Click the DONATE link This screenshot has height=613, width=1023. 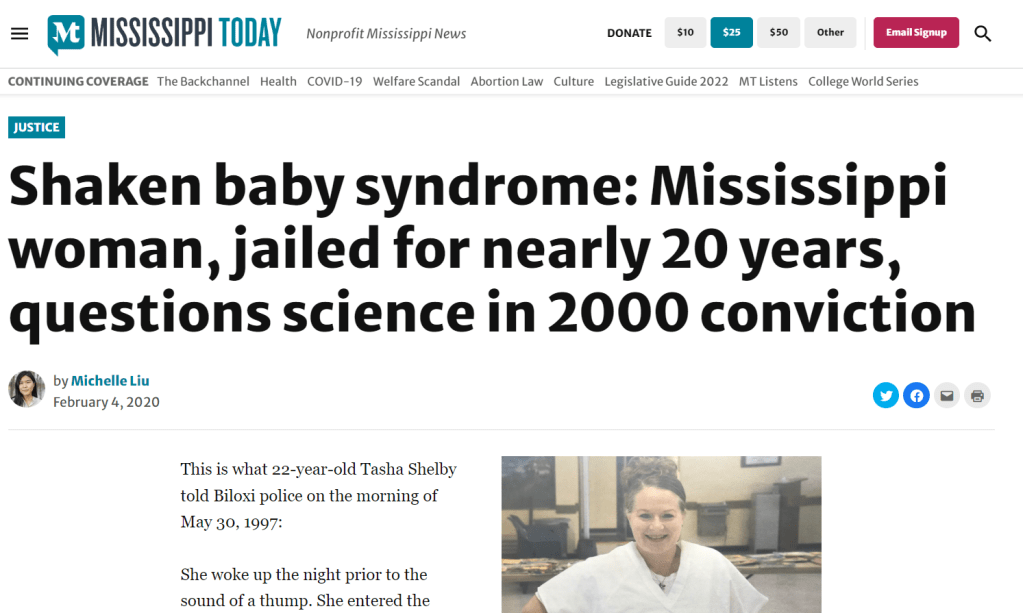click(x=629, y=33)
